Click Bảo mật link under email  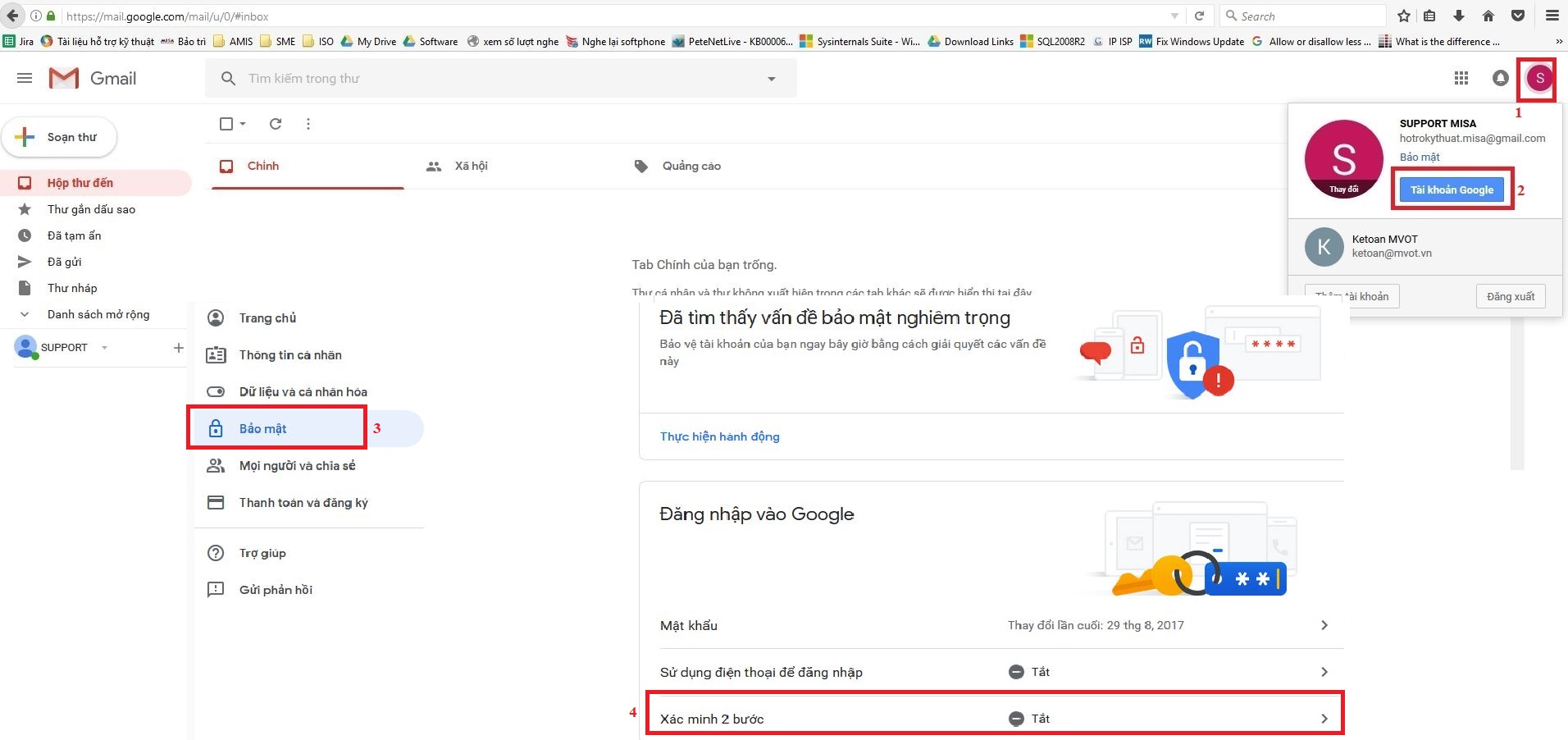click(x=1420, y=157)
